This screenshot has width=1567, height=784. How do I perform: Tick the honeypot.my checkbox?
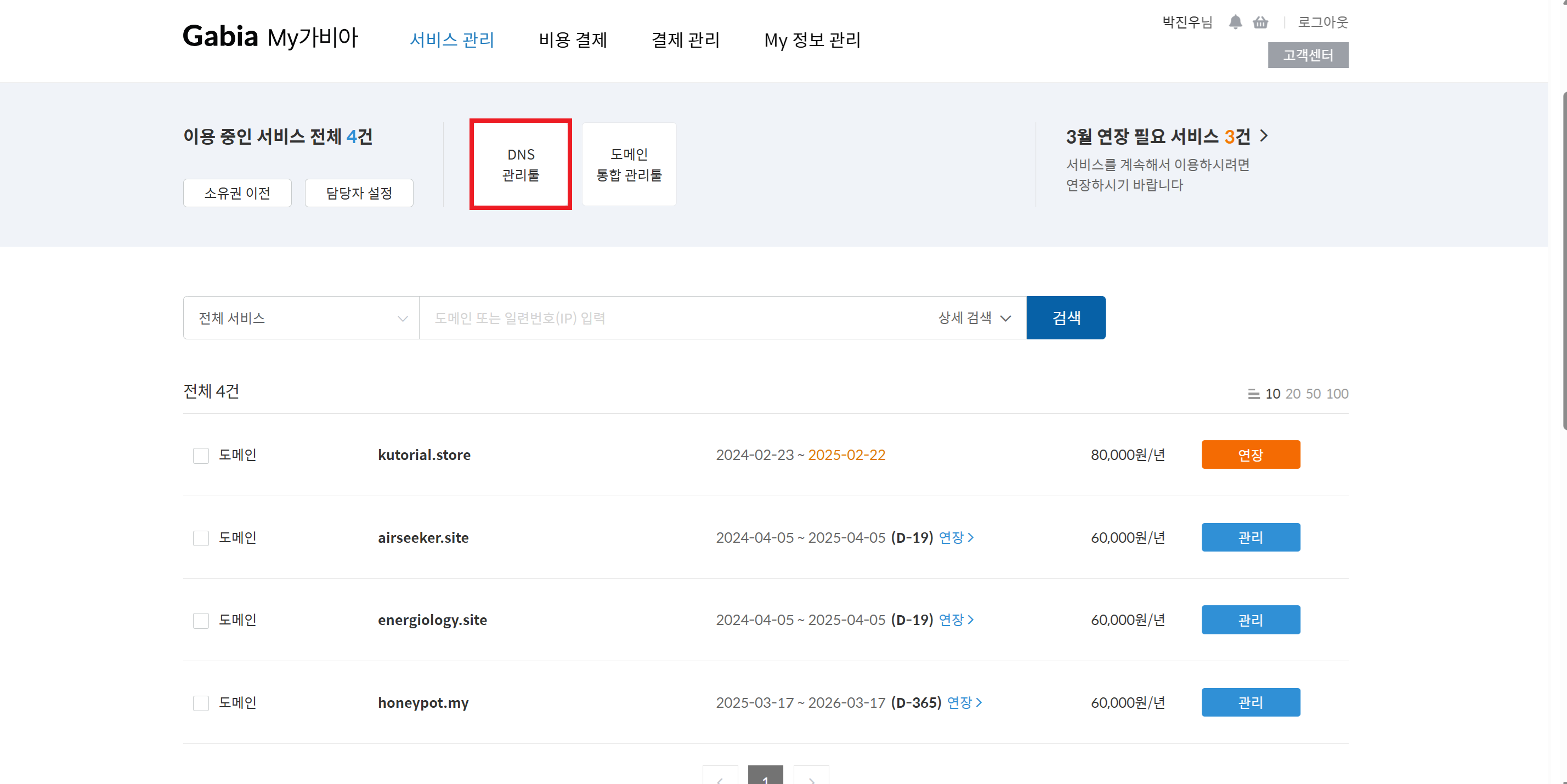[x=201, y=703]
